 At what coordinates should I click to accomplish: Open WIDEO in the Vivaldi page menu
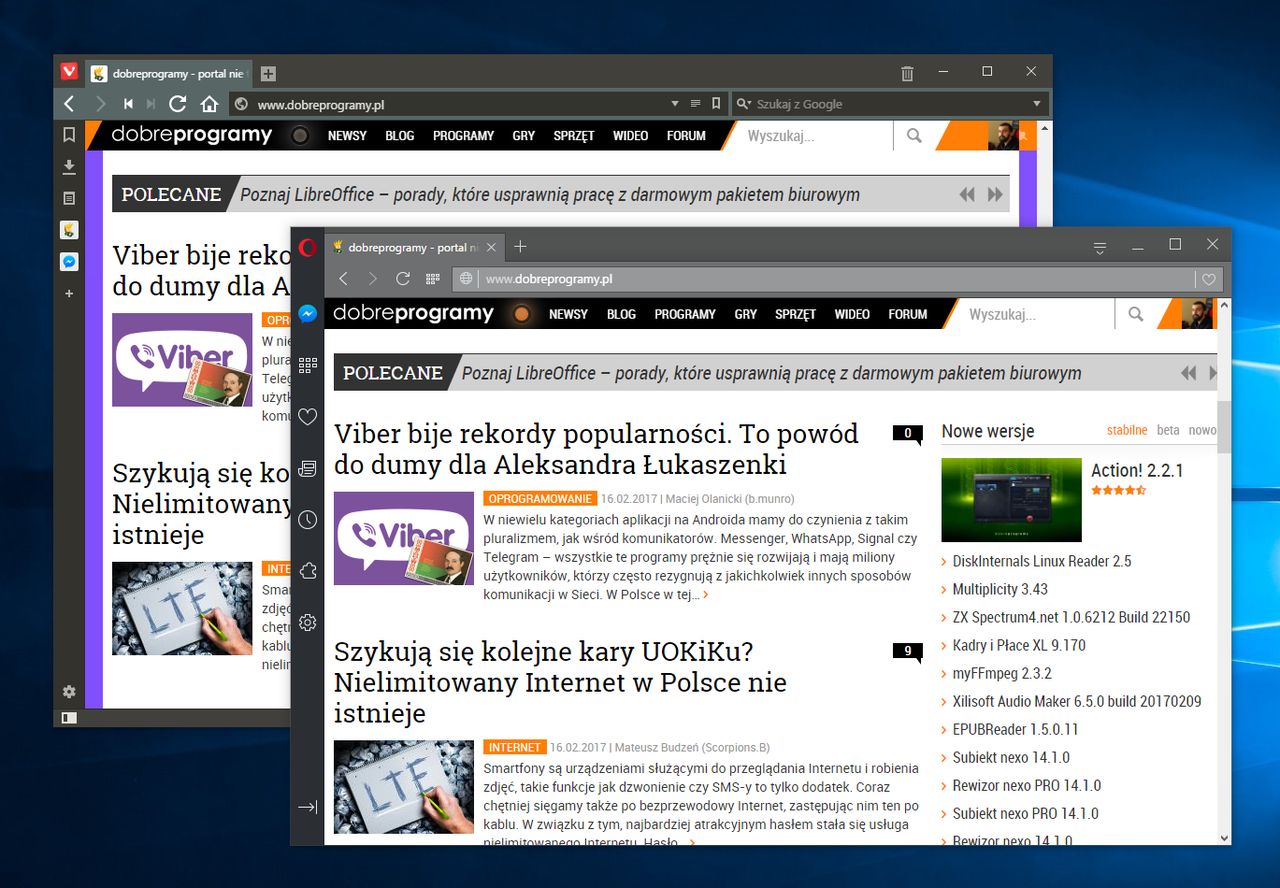[630, 135]
